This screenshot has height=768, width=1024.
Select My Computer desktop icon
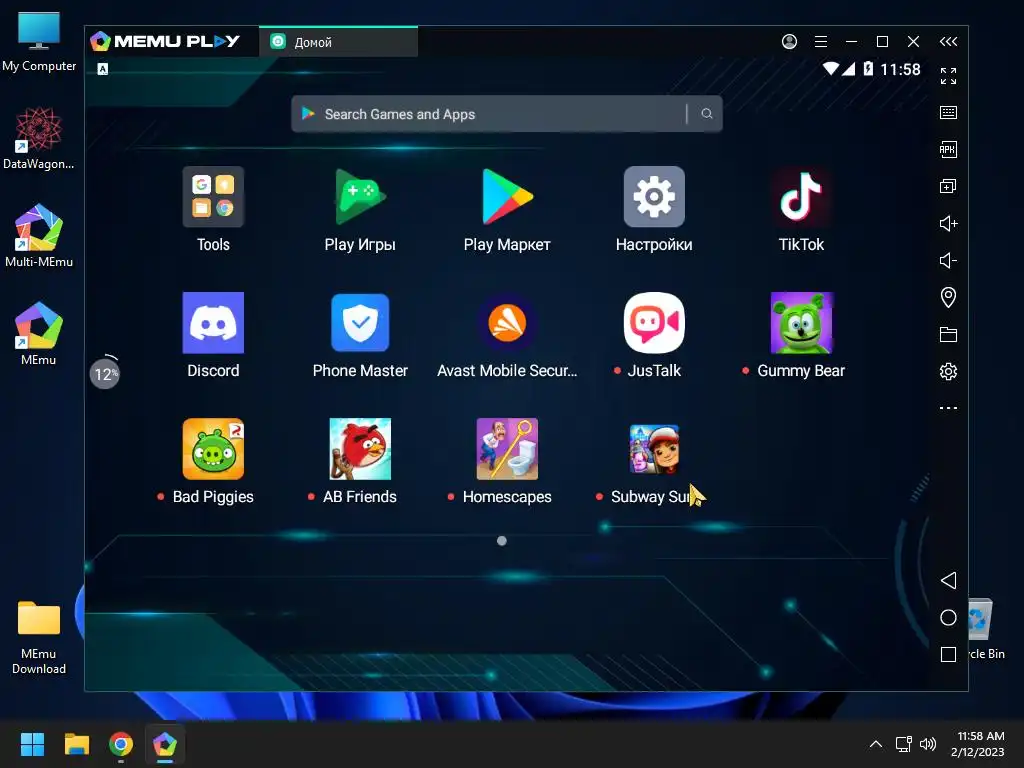click(39, 41)
